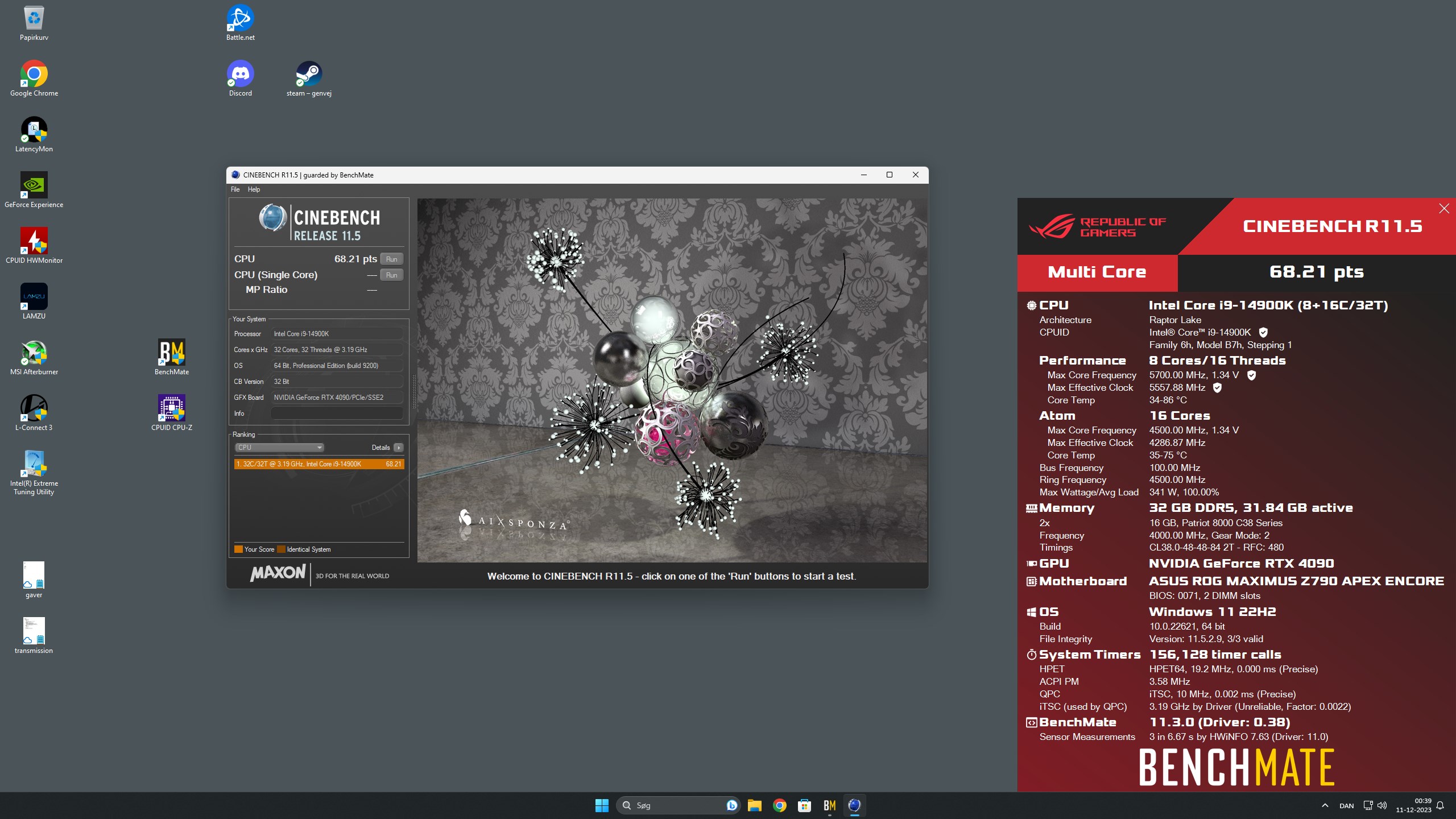Open the clock and date flyout
The width and height of the screenshot is (1456, 819).
tap(1414, 805)
